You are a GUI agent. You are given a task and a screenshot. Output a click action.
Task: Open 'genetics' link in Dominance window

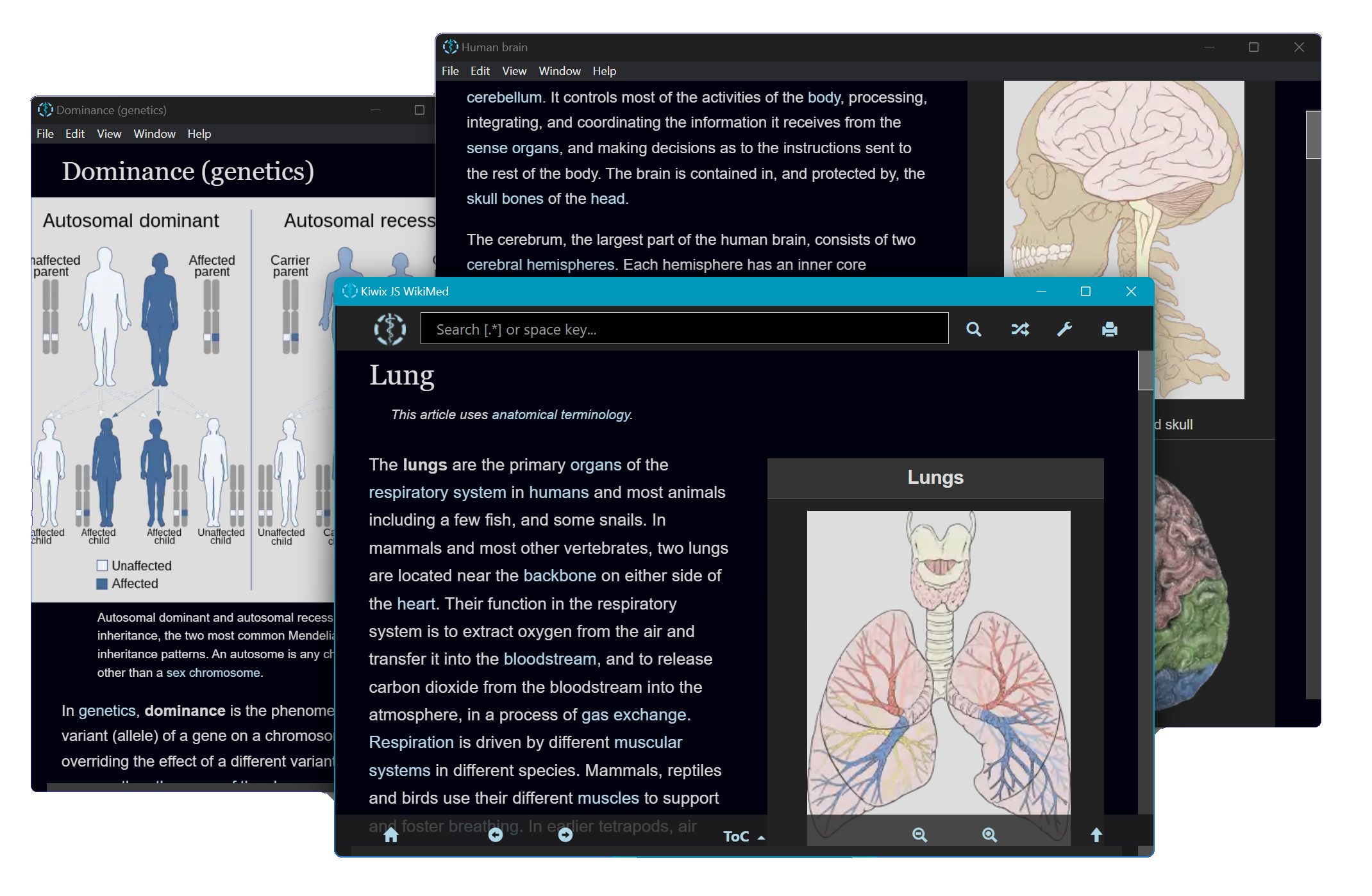[x=107, y=711]
